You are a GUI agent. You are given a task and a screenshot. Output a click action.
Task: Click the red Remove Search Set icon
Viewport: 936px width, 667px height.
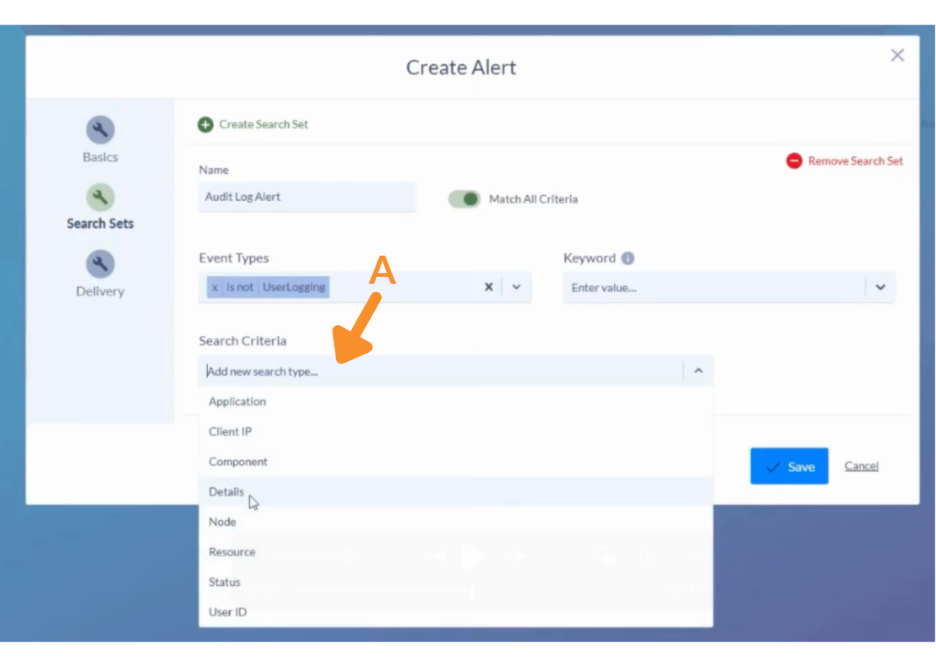794,161
